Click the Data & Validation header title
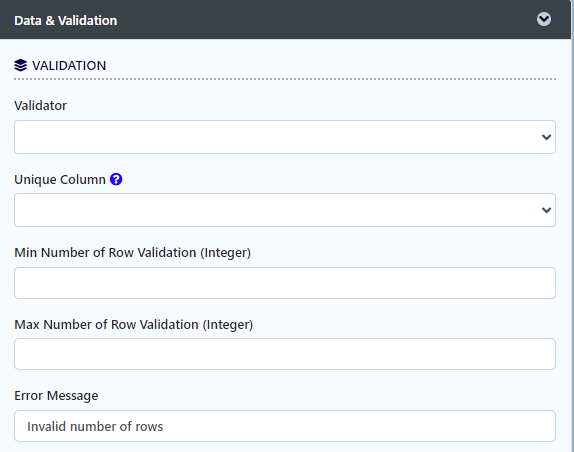 click(66, 20)
